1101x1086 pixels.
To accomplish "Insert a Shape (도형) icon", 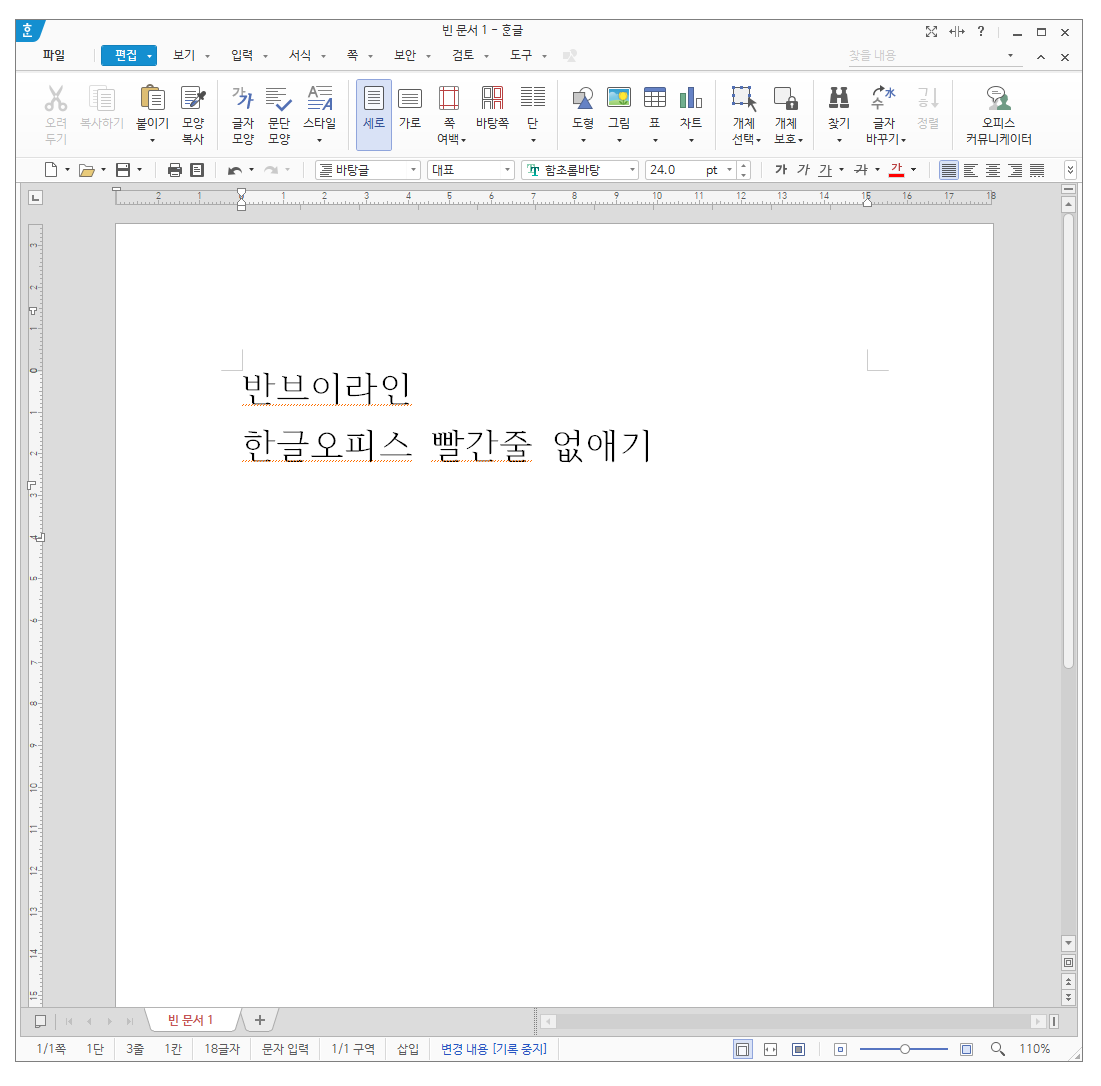I will [583, 99].
